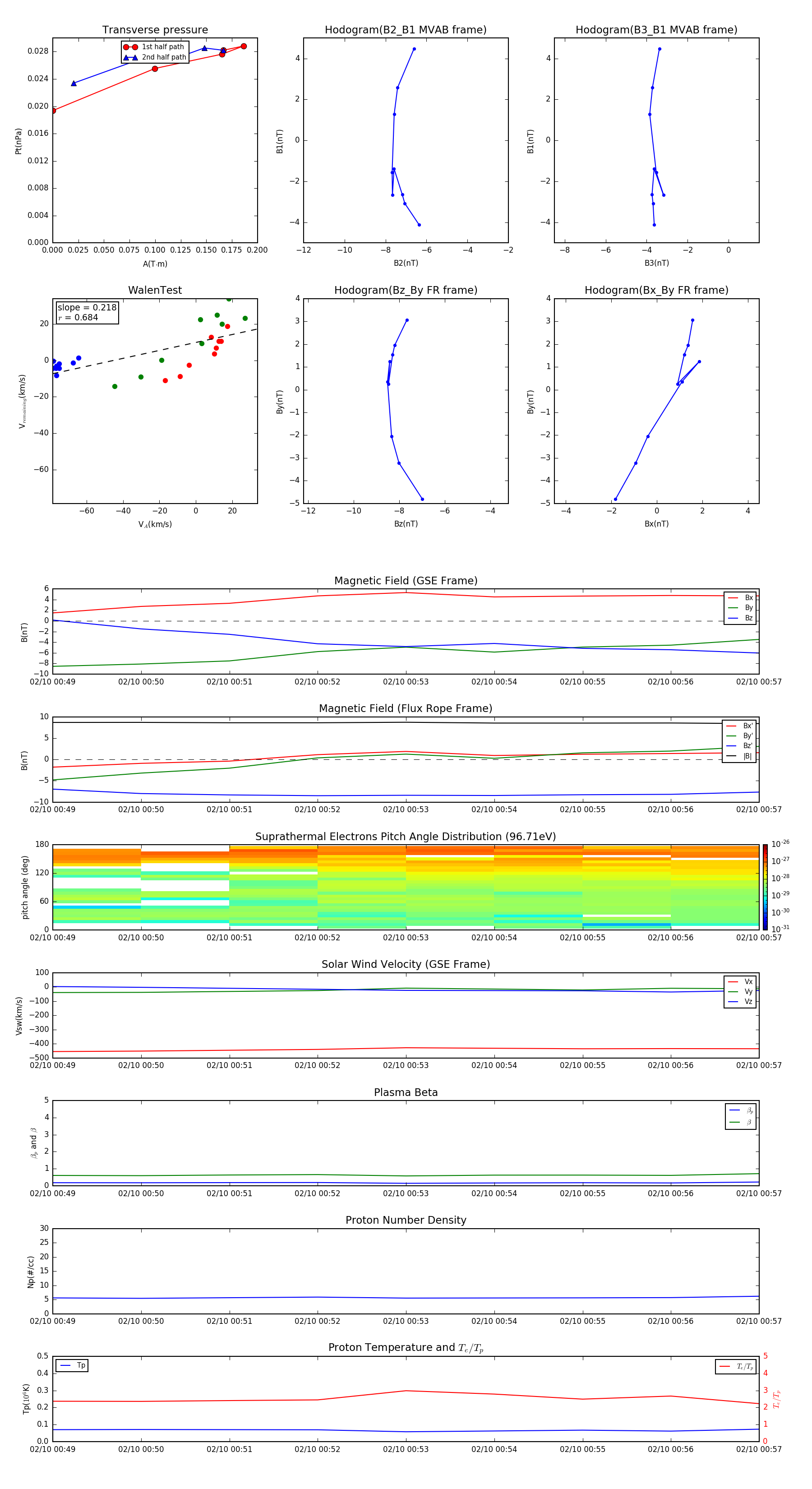812x1489 pixels.
Task: Select the 'Vz' legend entry
Action: (740, 1002)
